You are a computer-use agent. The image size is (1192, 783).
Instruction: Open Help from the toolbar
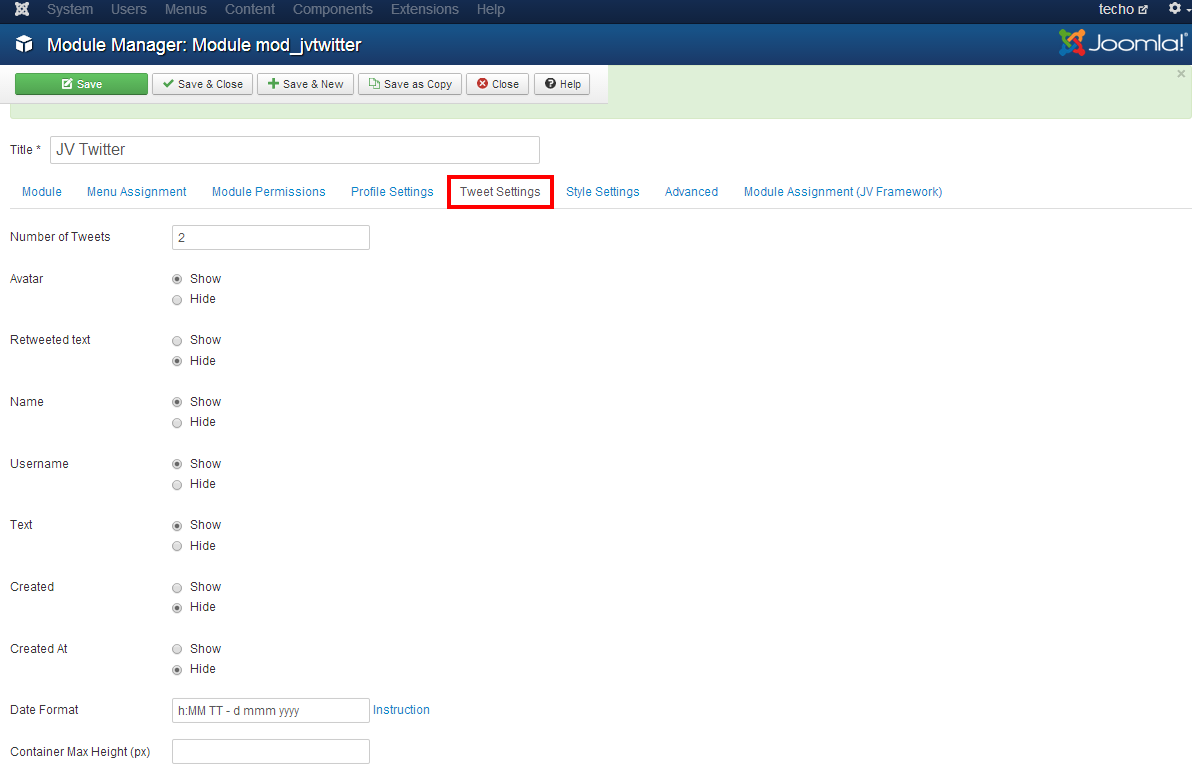[562, 84]
